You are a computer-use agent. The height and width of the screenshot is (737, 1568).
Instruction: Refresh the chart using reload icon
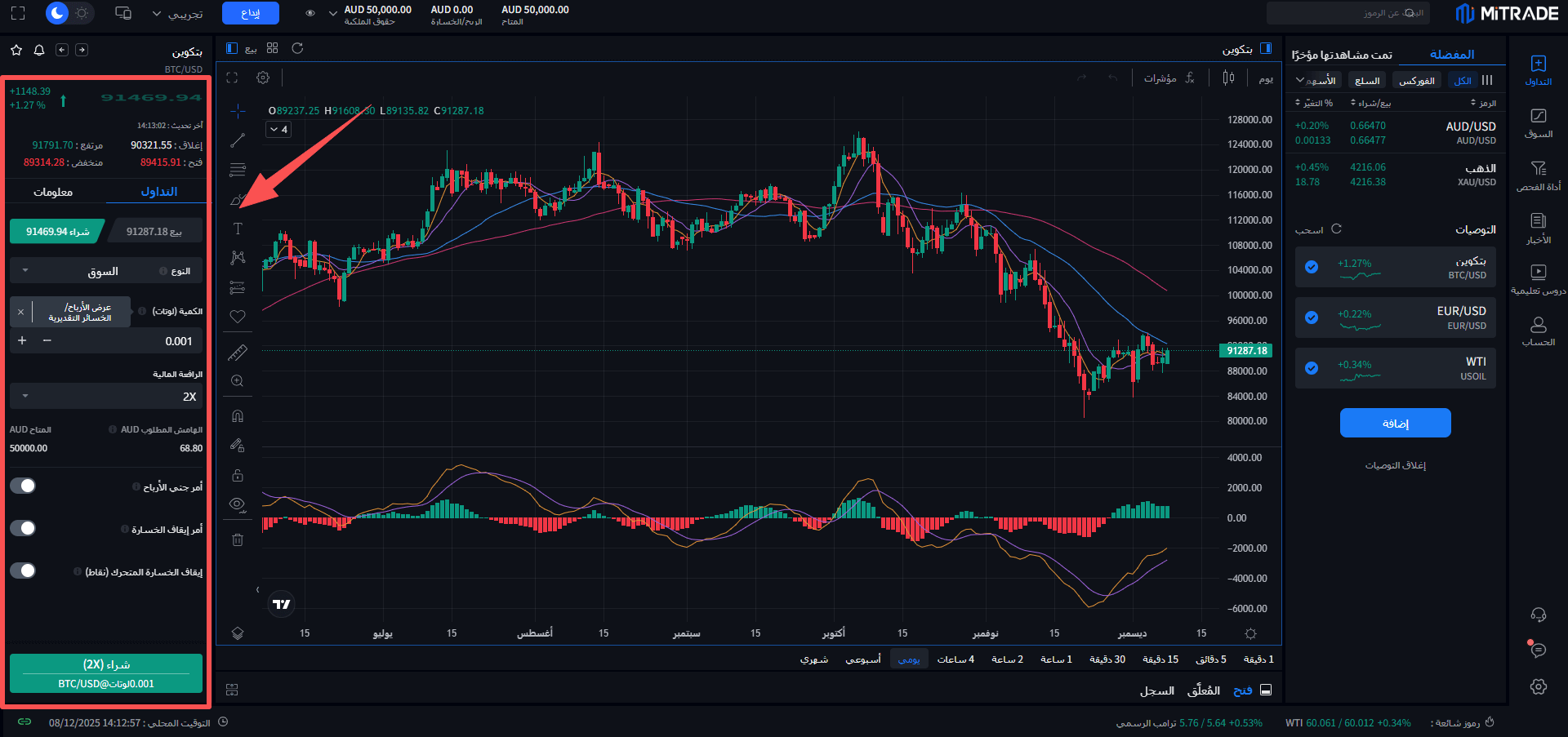click(297, 48)
